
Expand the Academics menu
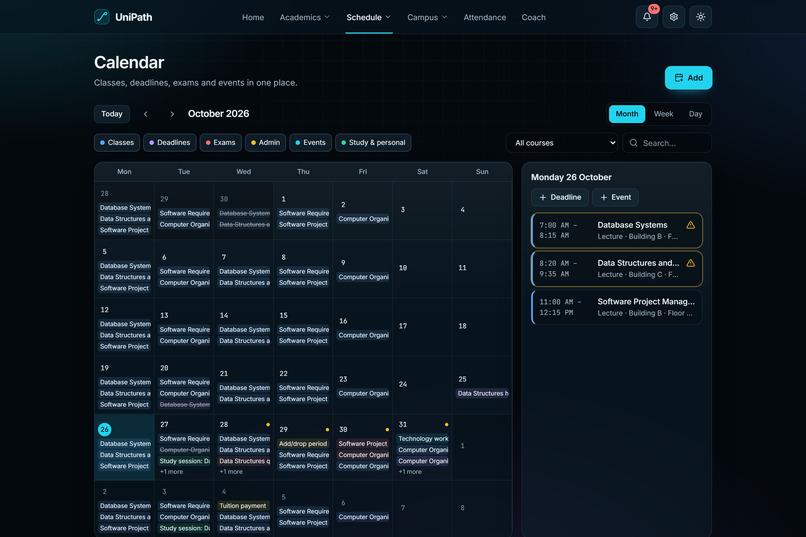click(x=304, y=17)
